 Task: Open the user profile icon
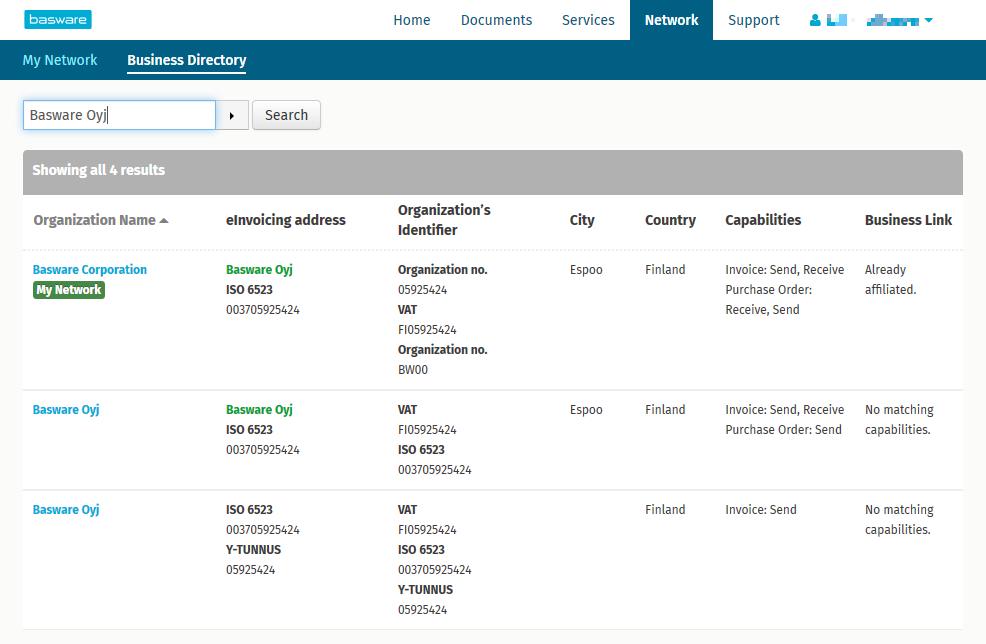click(x=815, y=20)
